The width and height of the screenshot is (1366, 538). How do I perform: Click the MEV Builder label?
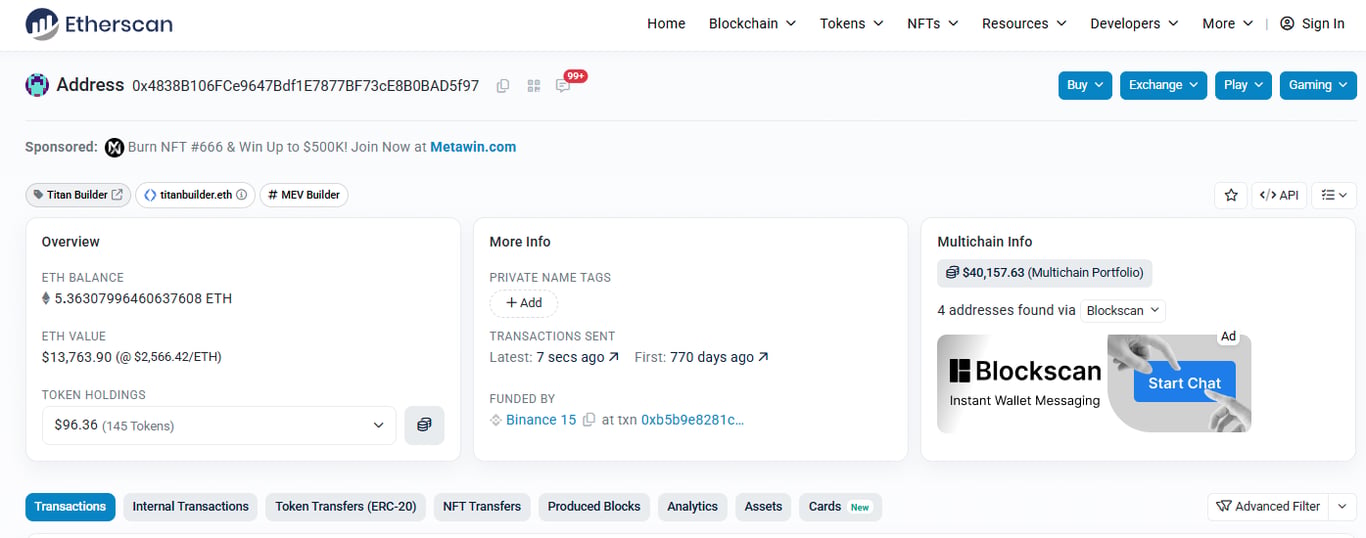coord(304,195)
